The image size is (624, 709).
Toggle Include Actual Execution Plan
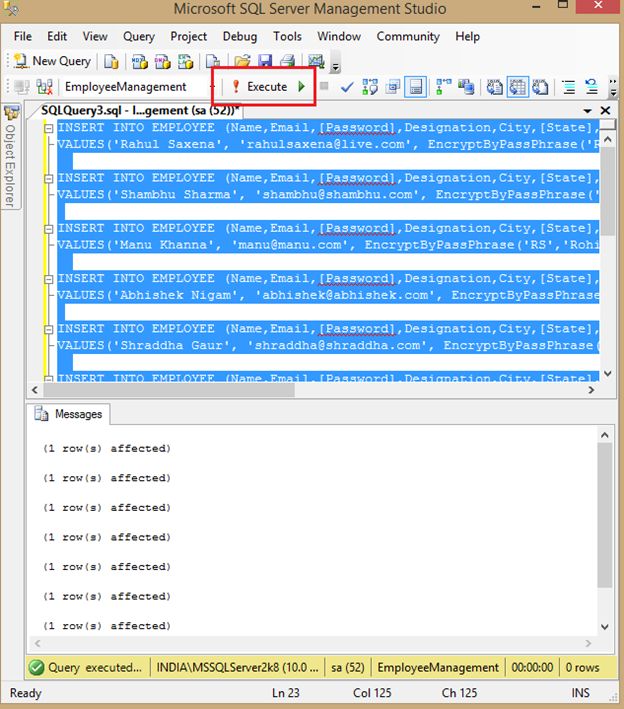[x=443, y=86]
